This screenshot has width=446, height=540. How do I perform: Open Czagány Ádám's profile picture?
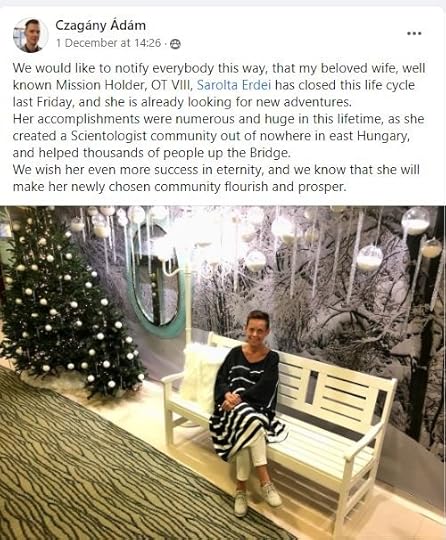[30, 35]
